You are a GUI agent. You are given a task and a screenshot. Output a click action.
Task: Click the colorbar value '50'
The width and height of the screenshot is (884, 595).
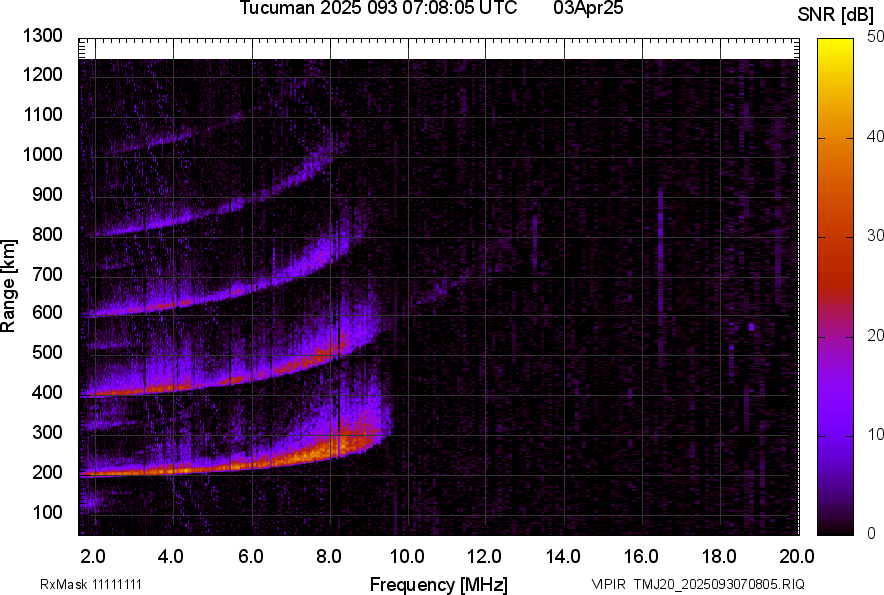[876, 37]
